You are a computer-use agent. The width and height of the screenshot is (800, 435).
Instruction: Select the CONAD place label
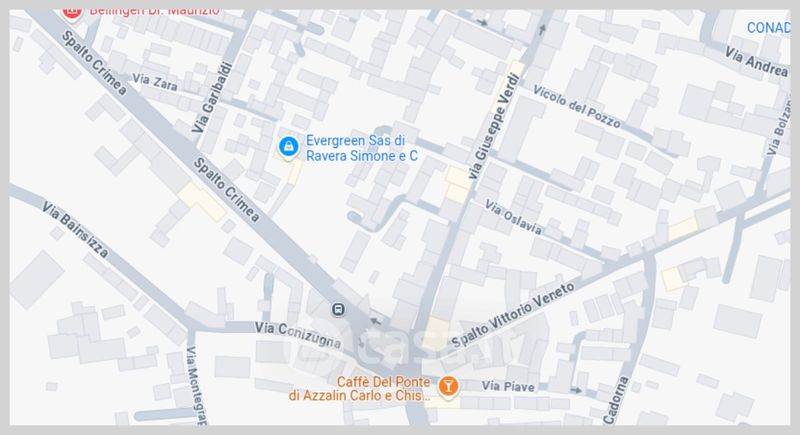(769, 28)
